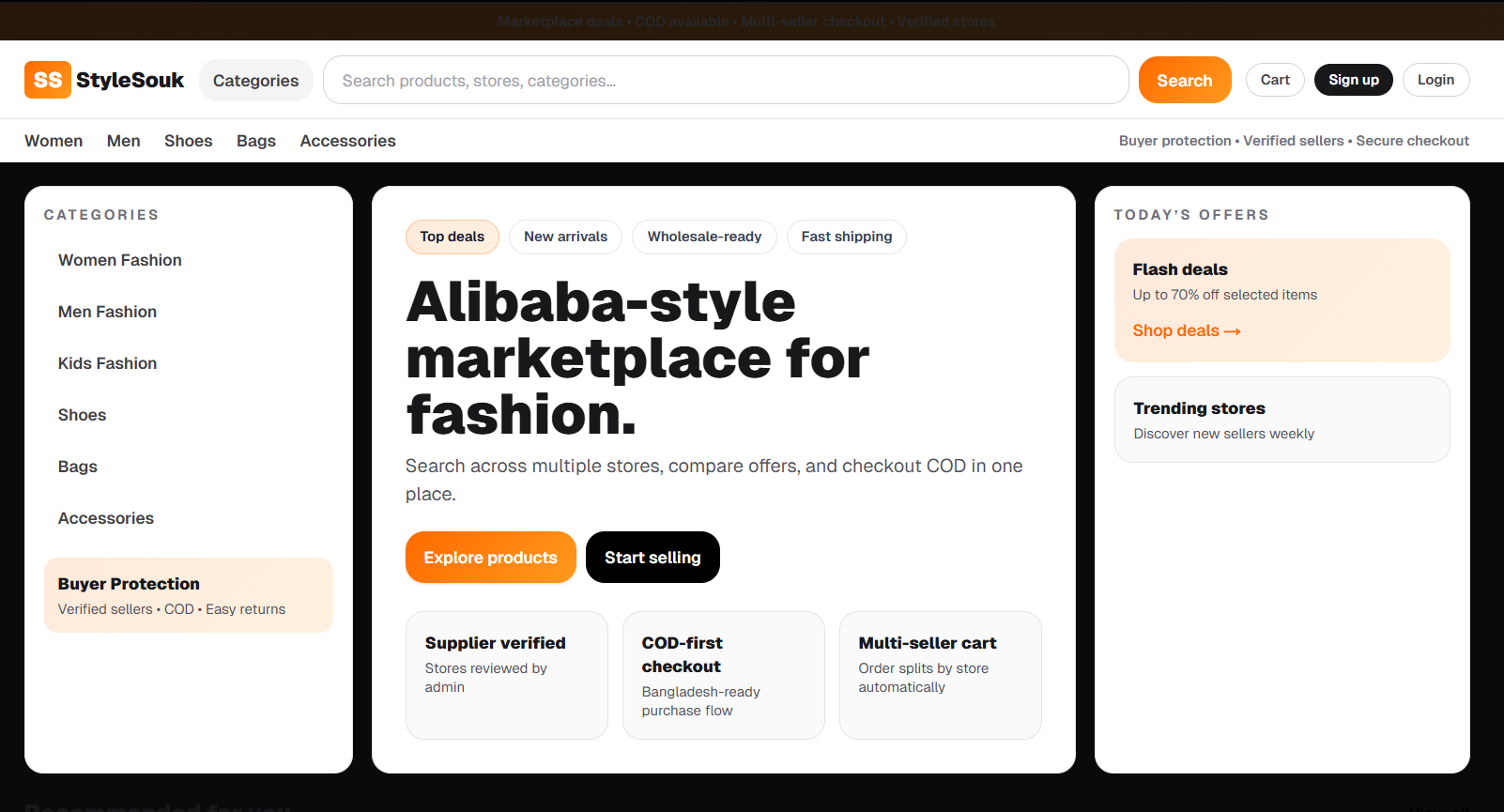1504x812 pixels.
Task: Click the Start selling button
Action: coord(653,558)
